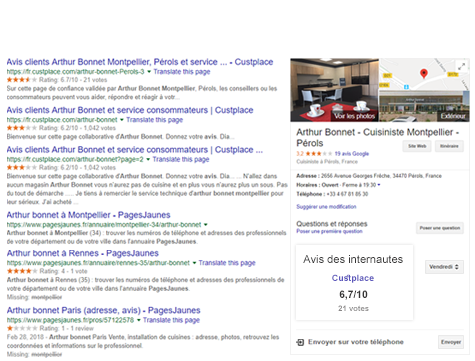475x361 pixels.
Task: Click the 'Envoyer' button
Action: click(x=451, y=342)
